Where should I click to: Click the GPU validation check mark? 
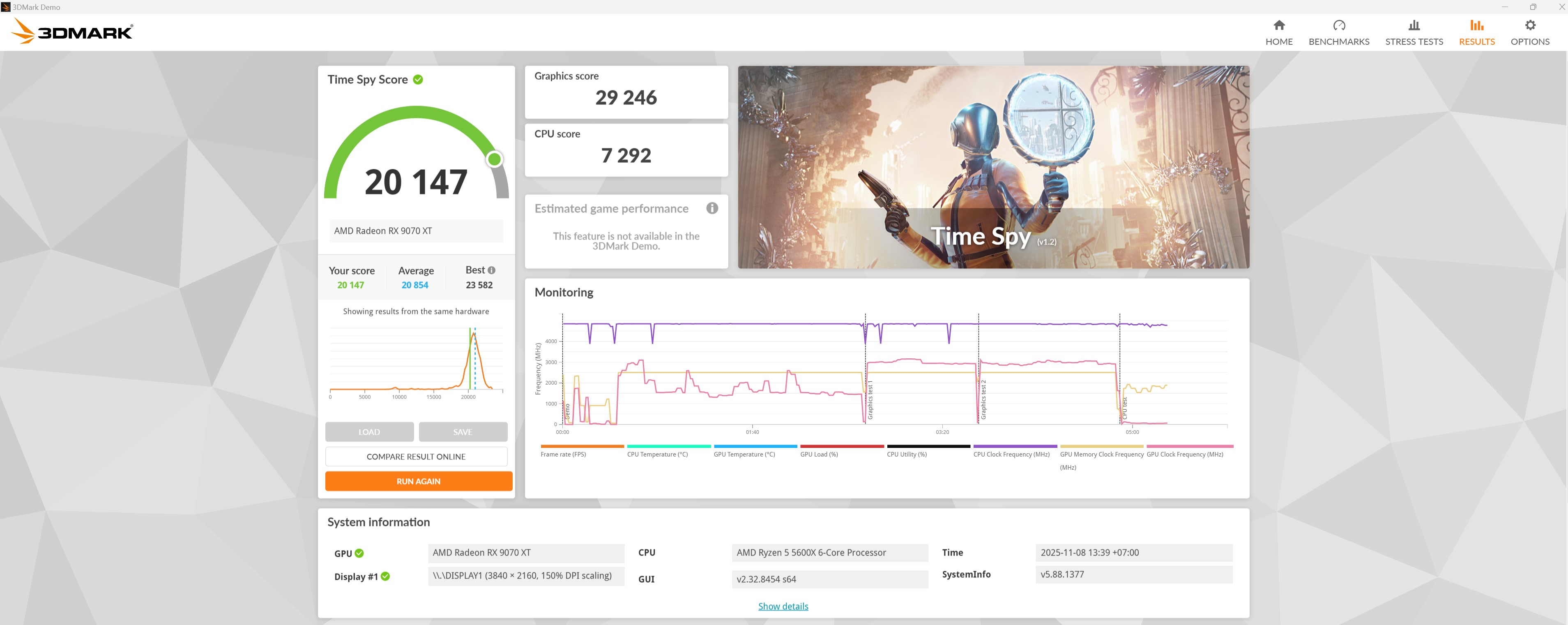[x=359, y=553]
